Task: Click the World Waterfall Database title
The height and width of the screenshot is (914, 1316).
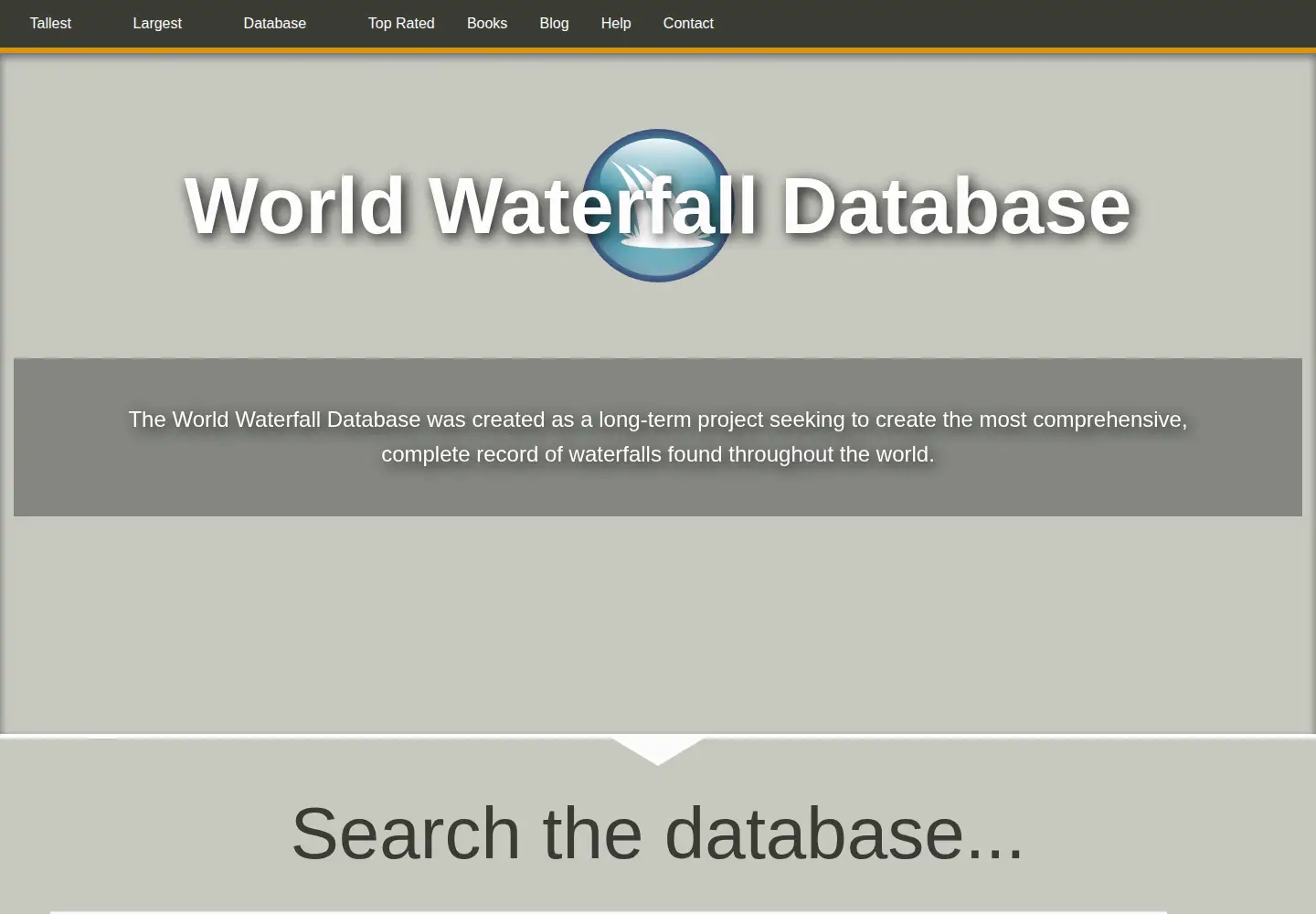Action: (x=658, y=206)
